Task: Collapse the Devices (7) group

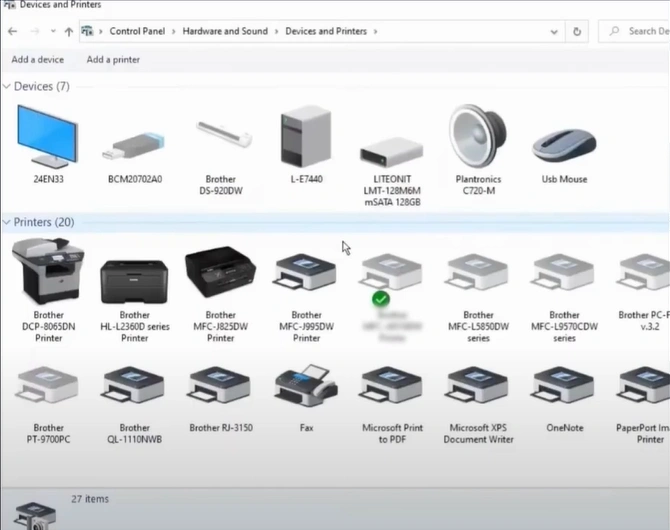Action: click(x=7, y=87)
